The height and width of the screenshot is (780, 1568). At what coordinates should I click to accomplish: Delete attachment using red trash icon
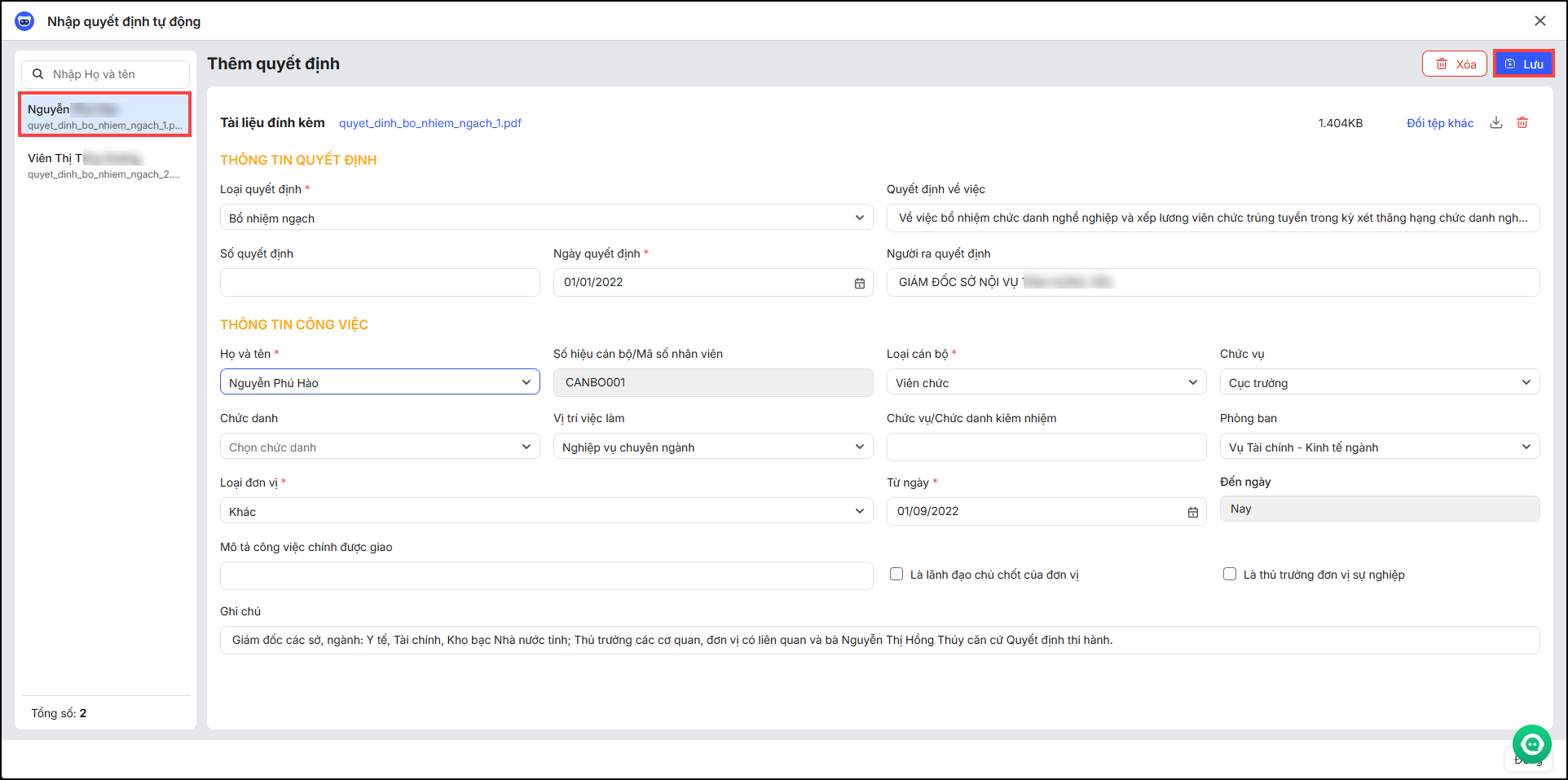tap(1522, 123)
